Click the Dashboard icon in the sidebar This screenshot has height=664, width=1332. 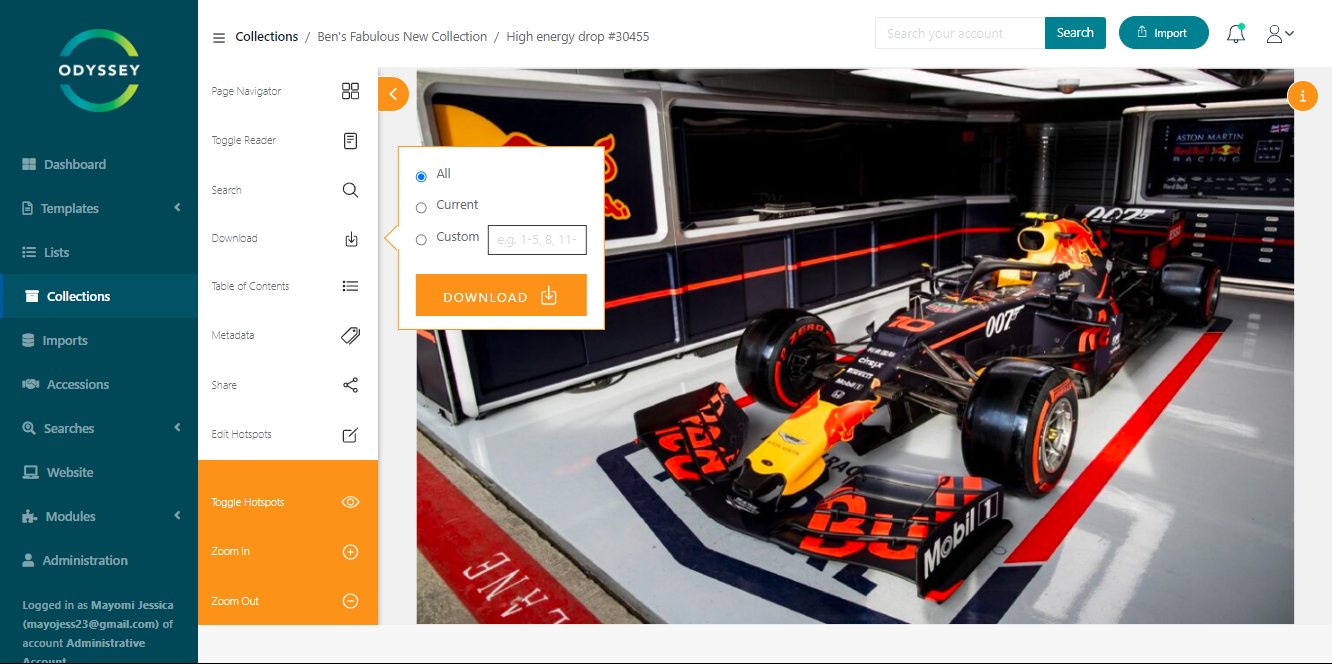(x=29, y=165)
